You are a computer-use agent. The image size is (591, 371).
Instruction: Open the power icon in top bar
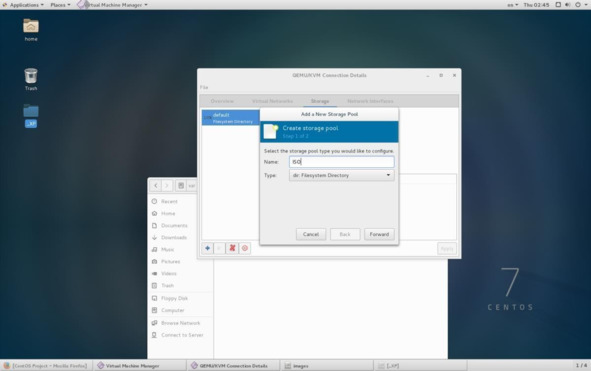tap(578, 5)
